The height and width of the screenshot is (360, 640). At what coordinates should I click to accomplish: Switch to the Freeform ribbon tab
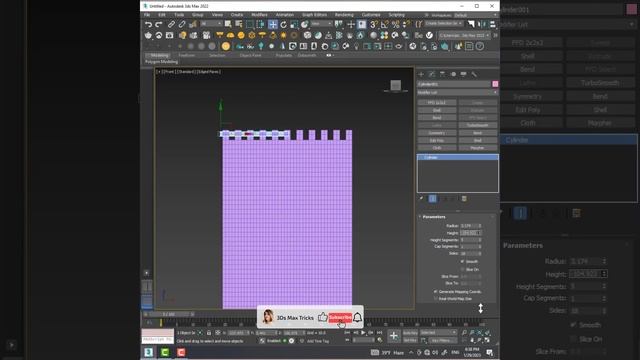[x=187, y=56]
